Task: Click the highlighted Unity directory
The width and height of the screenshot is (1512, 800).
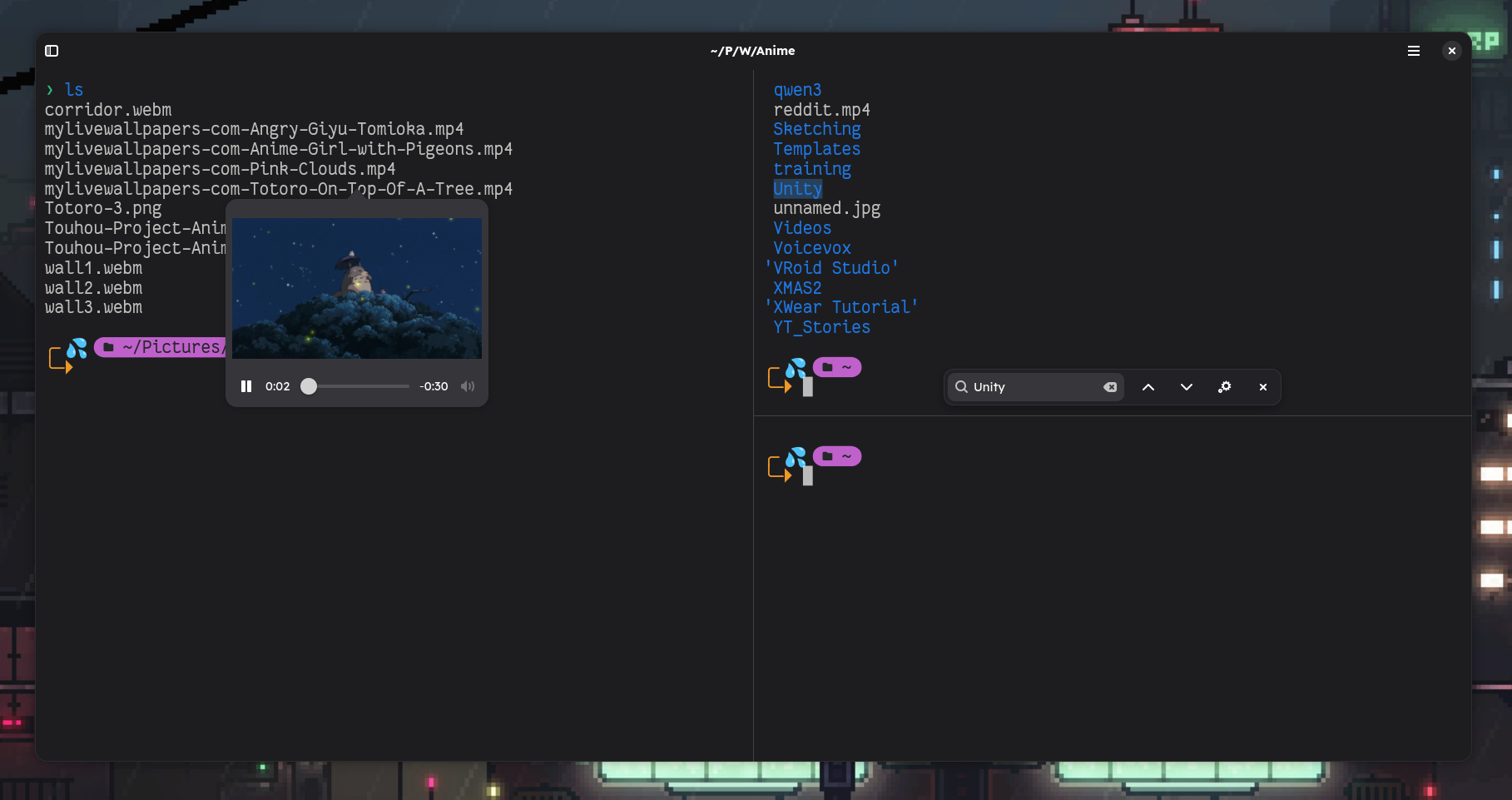Action: click(797, 189)
